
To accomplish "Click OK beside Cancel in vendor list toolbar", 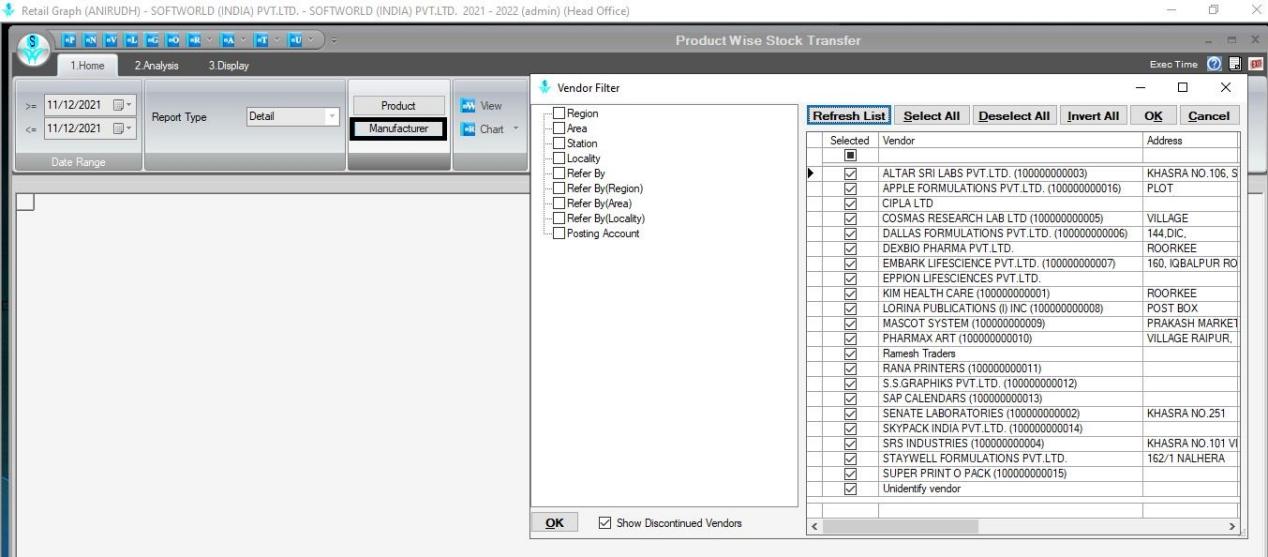I will pyautogui.click(x=1152, y=116).
